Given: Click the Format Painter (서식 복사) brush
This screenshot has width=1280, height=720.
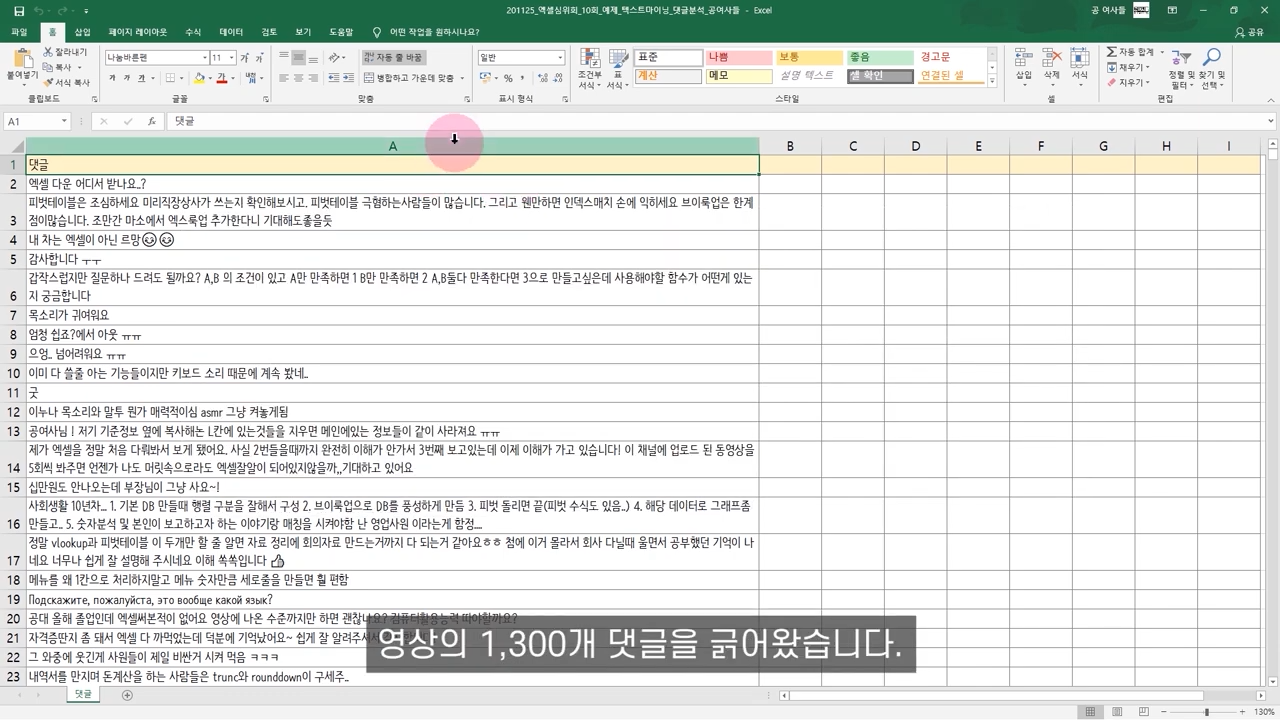Looking at the screenshot, I should coord(66,82).
